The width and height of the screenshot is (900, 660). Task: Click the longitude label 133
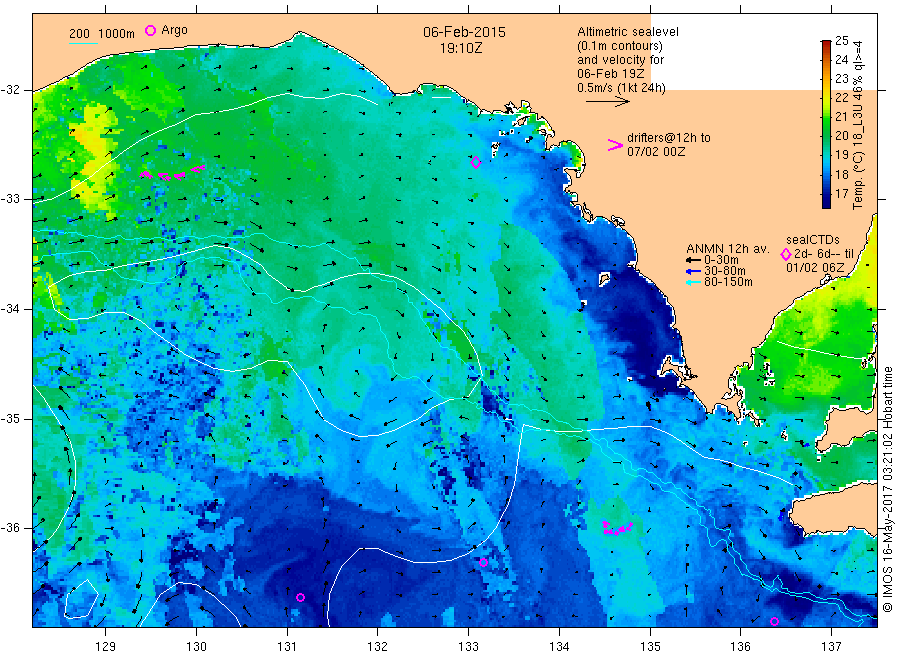coord(468,647)
